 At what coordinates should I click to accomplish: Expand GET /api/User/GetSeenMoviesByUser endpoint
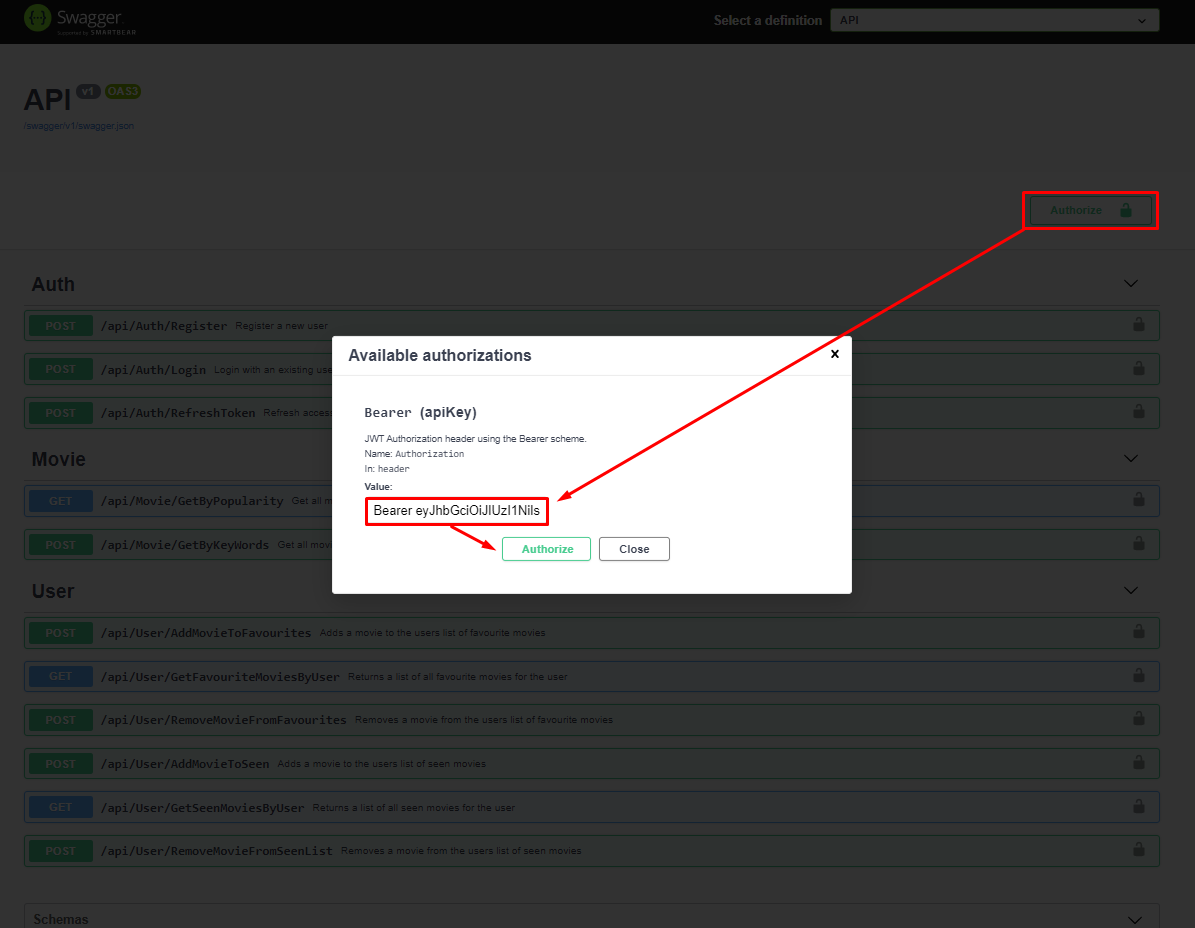pyautogui.click(x=591, y=808)
